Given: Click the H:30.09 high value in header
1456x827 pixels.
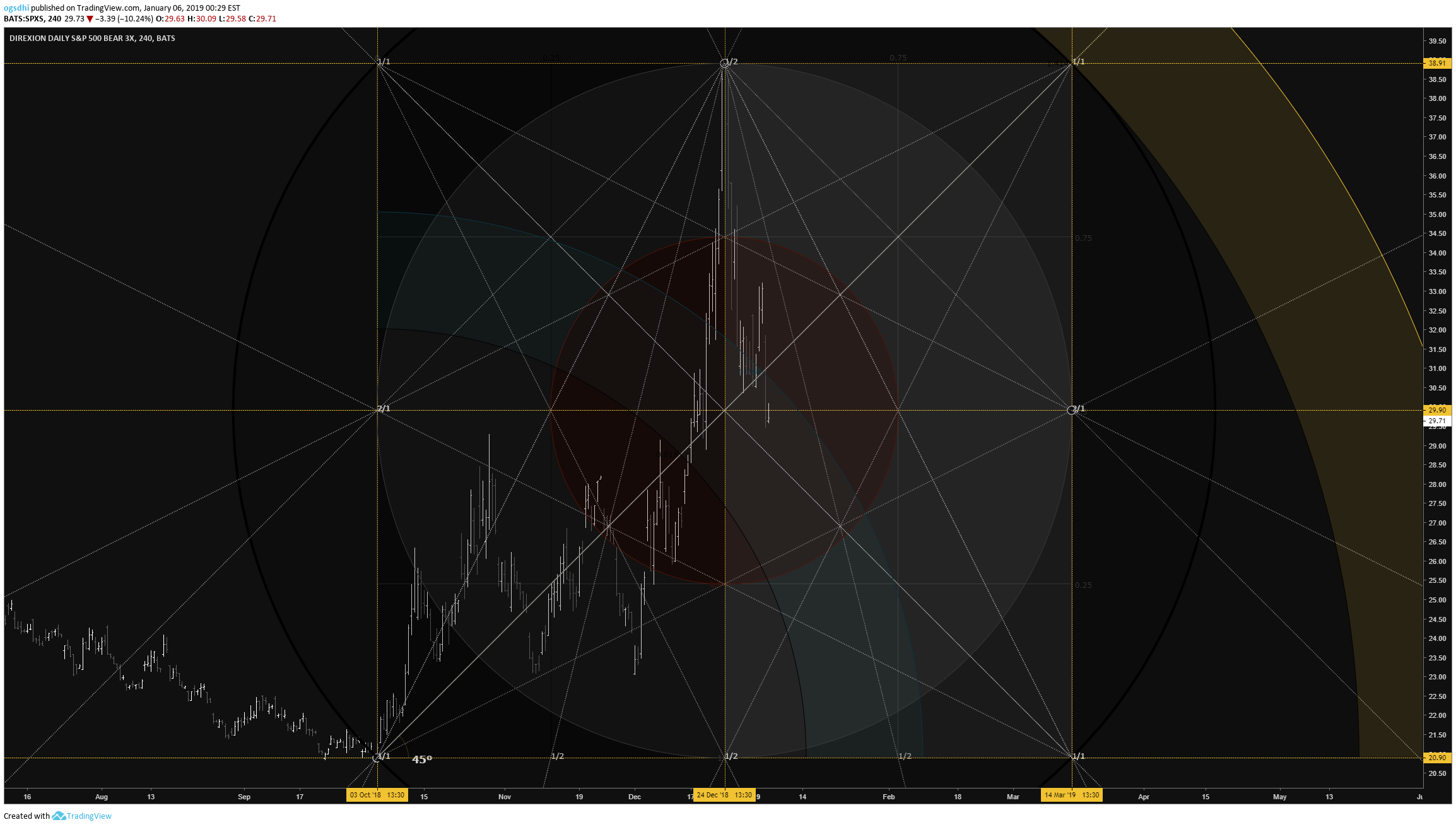Looking at the screenshot, I should point(202,19).
